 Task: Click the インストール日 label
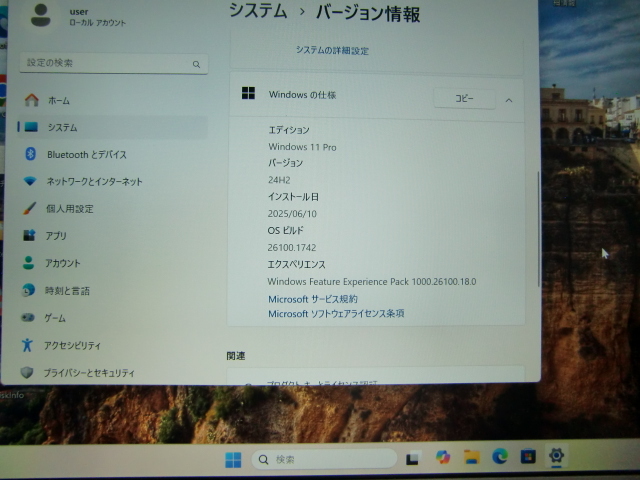(293, 197)
